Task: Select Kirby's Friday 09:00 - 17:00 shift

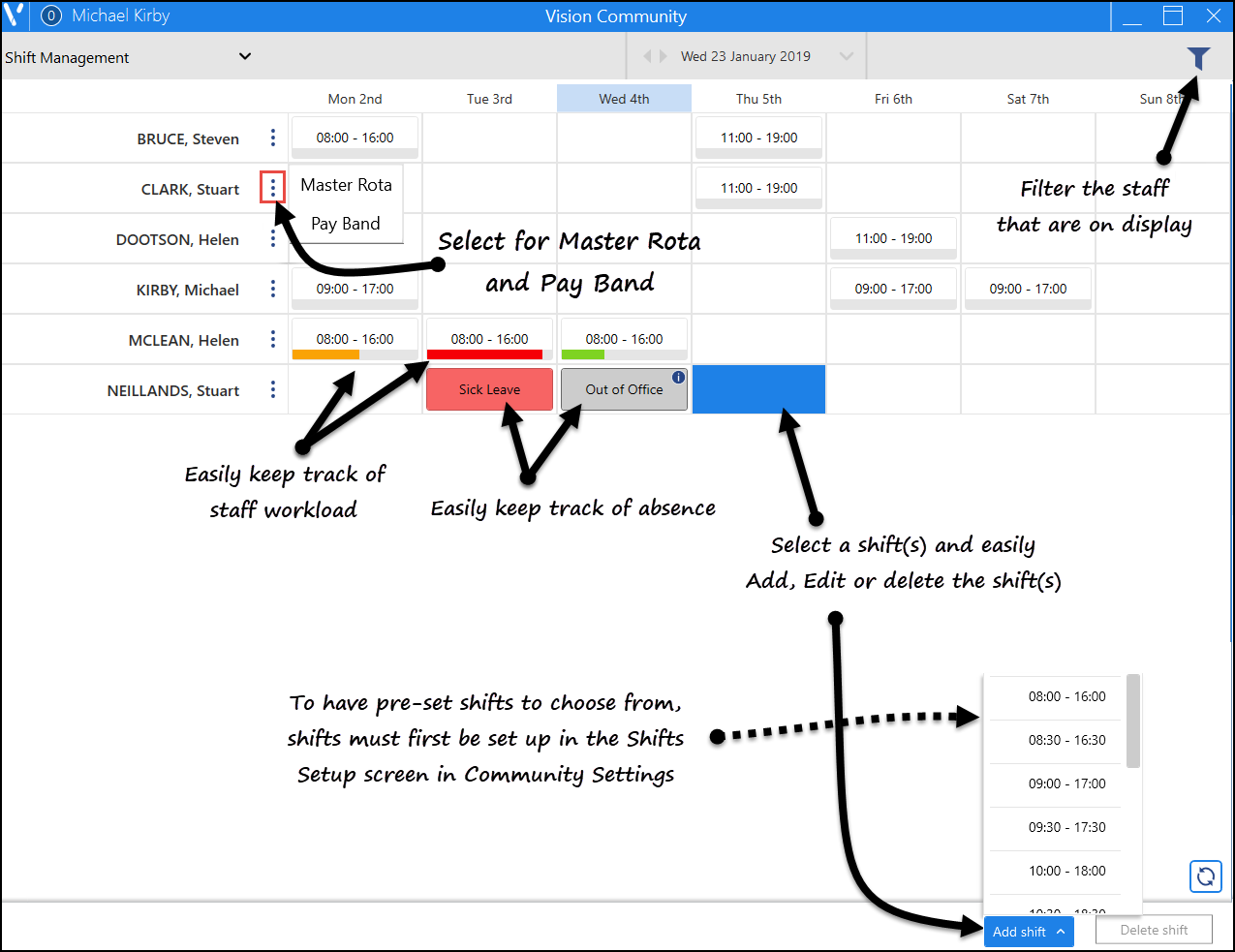Action: (893, 289)
